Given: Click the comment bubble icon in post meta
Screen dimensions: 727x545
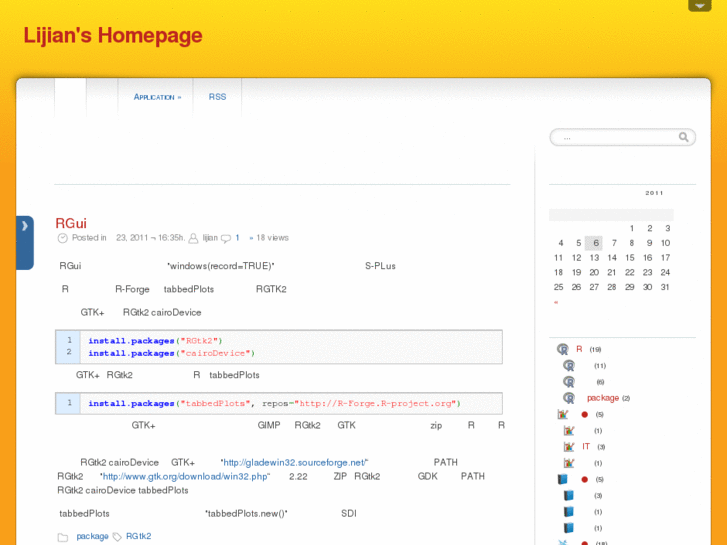Looking at the screenshot, I should [x=226, y=238].
